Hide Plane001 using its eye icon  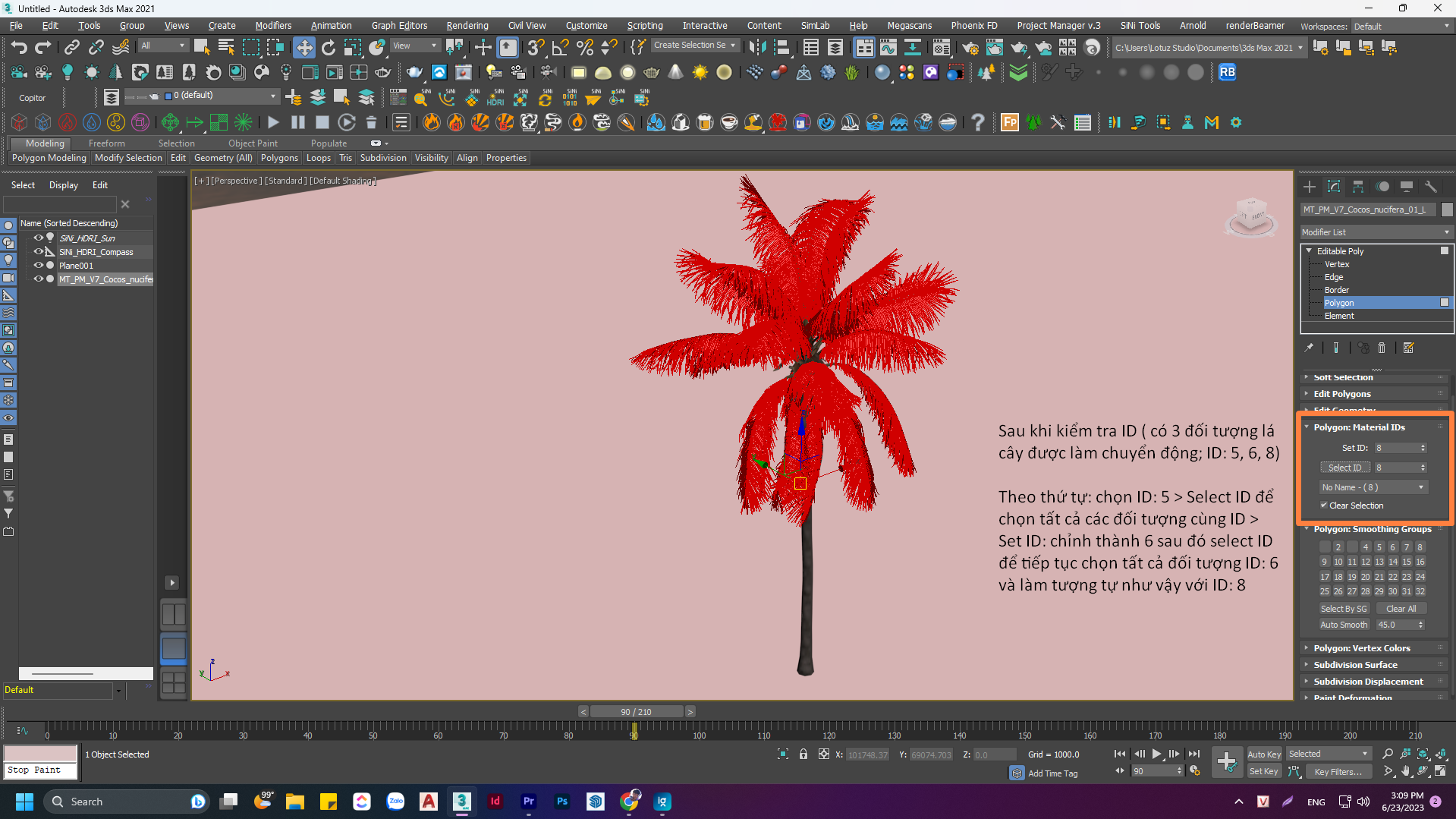38,266
